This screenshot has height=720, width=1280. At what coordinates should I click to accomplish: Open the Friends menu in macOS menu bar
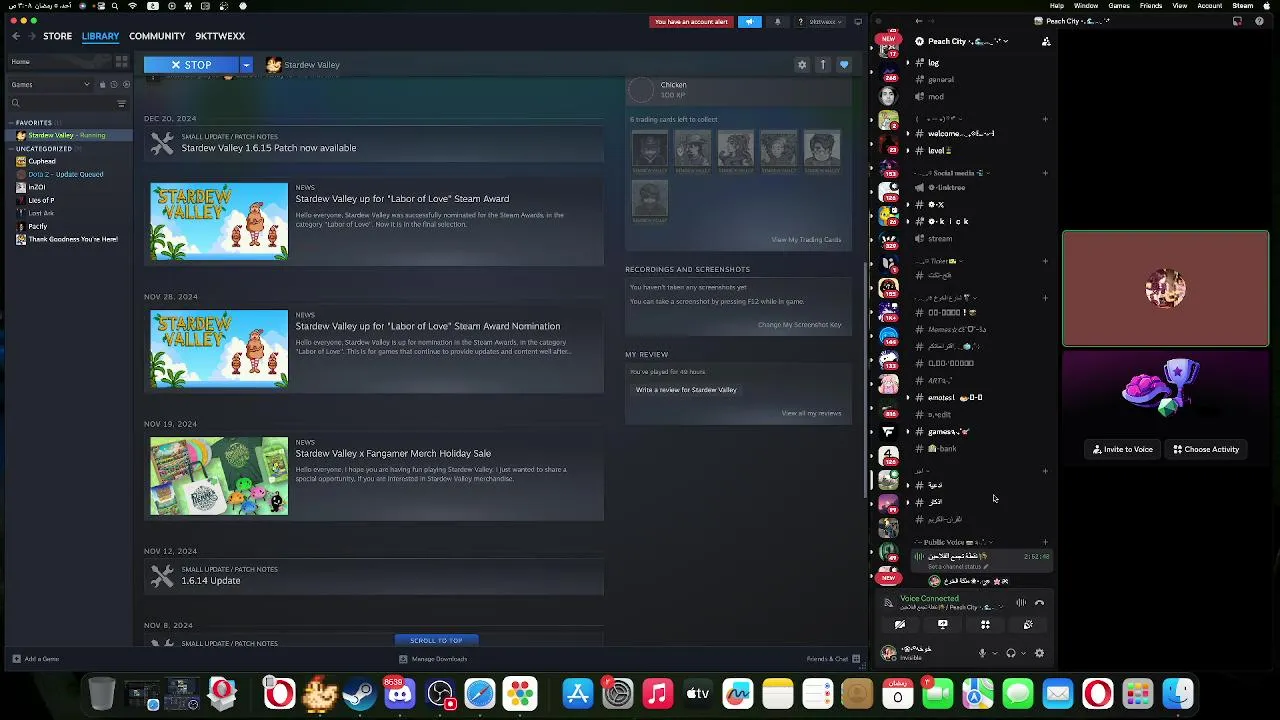tap(1151, 6)
